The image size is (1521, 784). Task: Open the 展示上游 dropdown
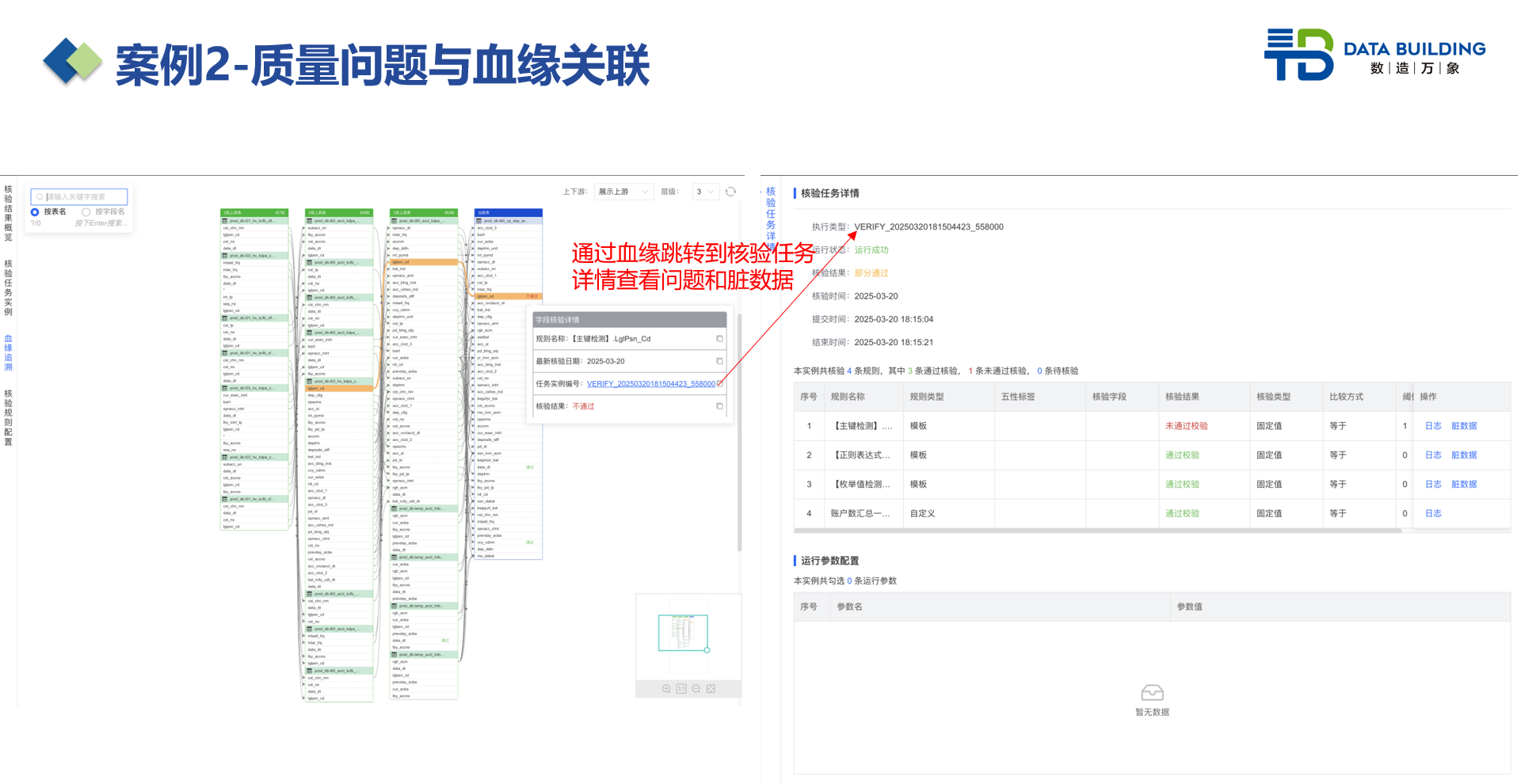click(623, 192)
